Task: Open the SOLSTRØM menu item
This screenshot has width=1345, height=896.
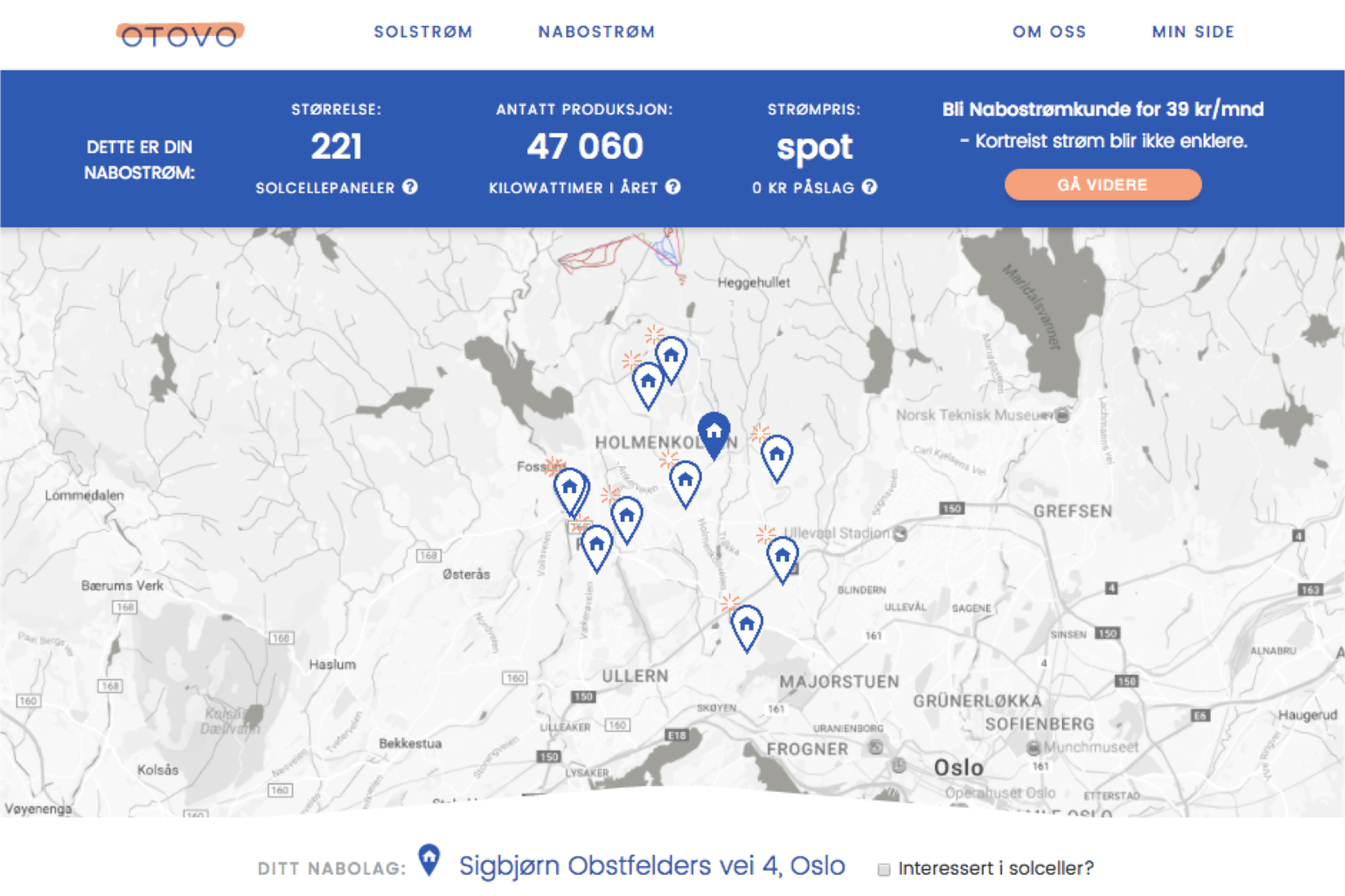Action: point(423,32)
